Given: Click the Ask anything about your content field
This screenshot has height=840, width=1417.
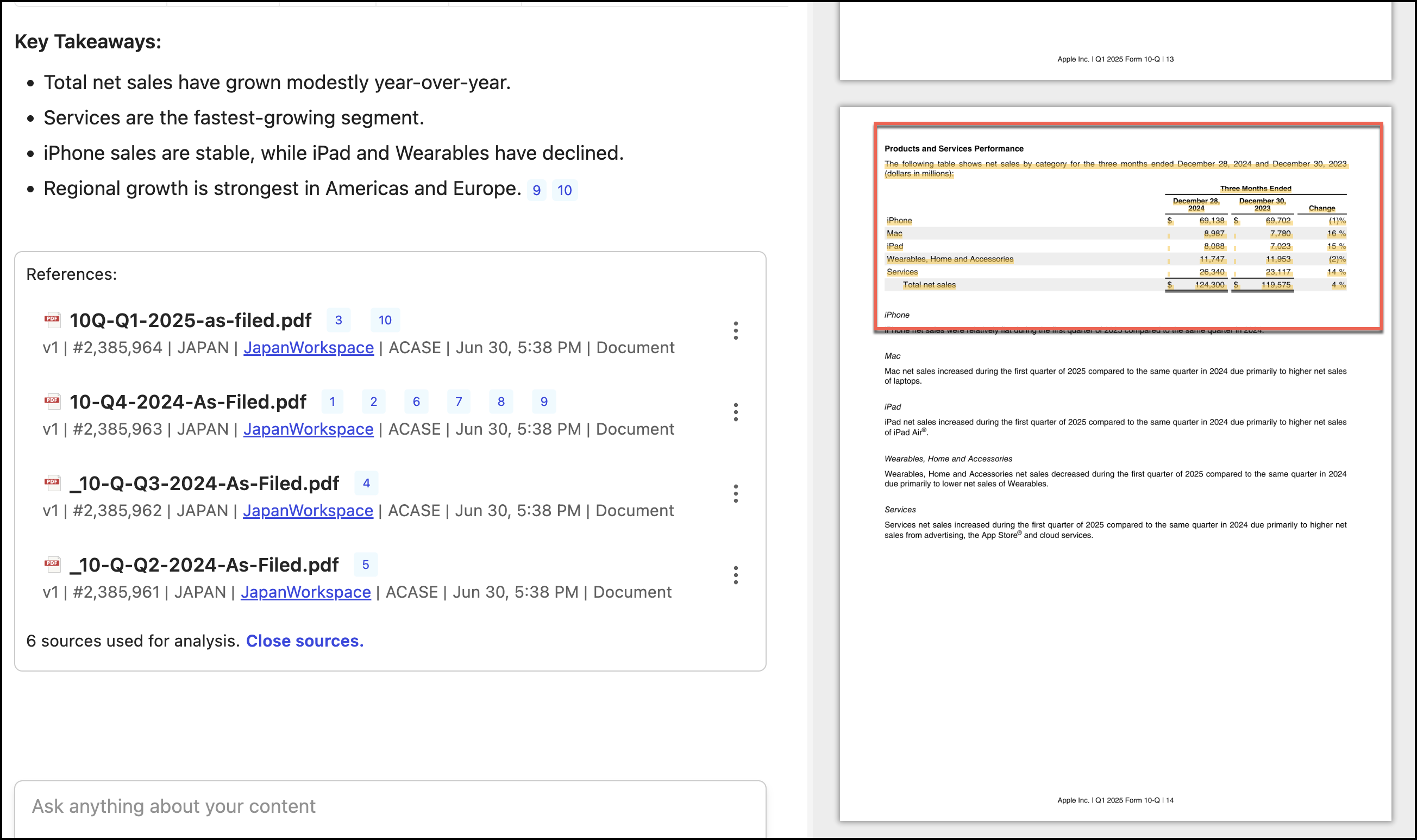Looking at the screenshot, I should coord(390,806).
